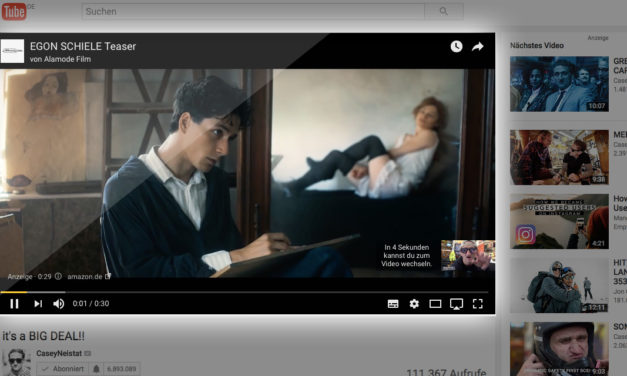Switch to theater mode
The width and height of the screenshot is (627, 376).
coord(435,304)
